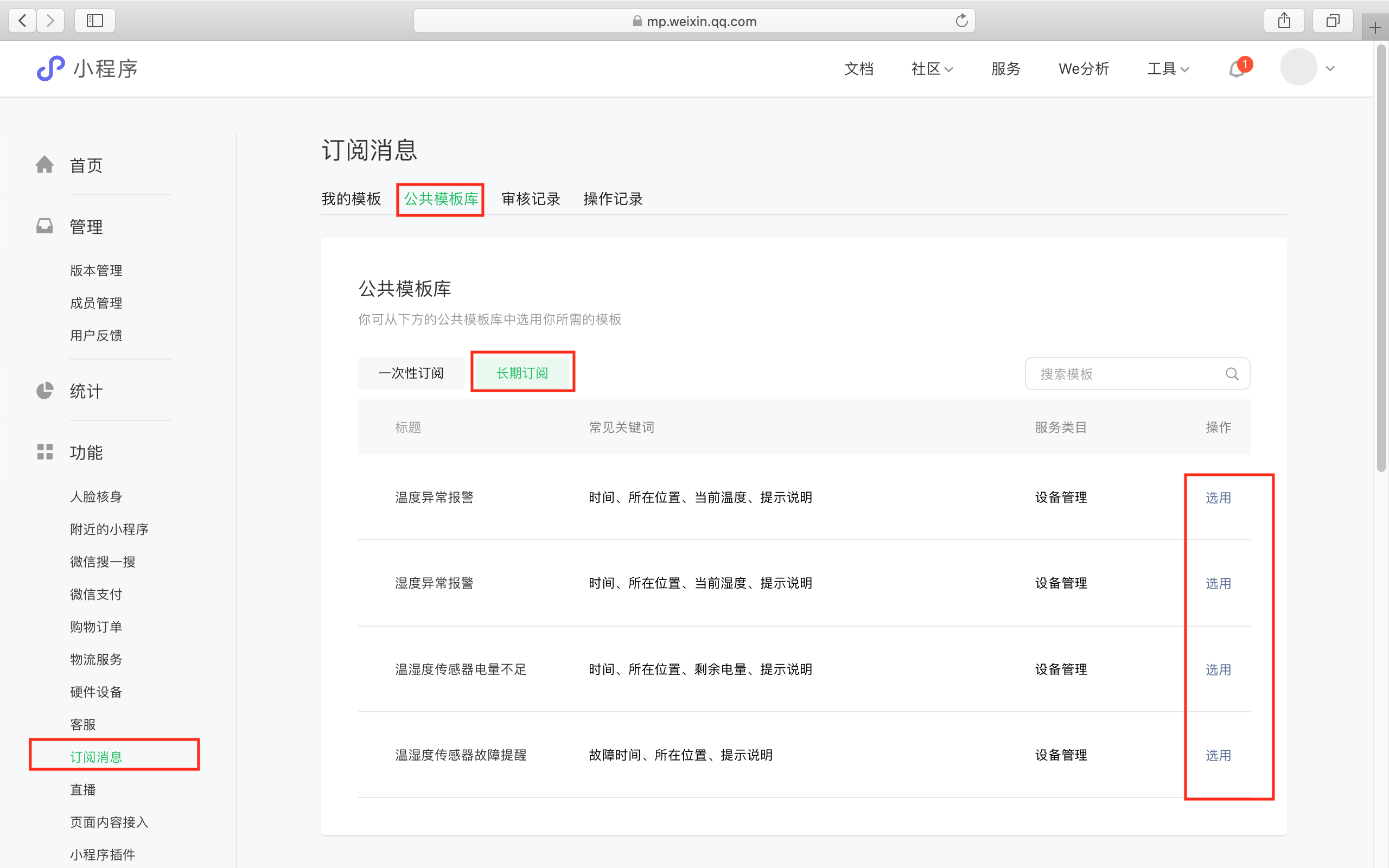
Task: Open the account avatar dropdown arrow
Action: pyautogui.click(x=1330, y=69)
